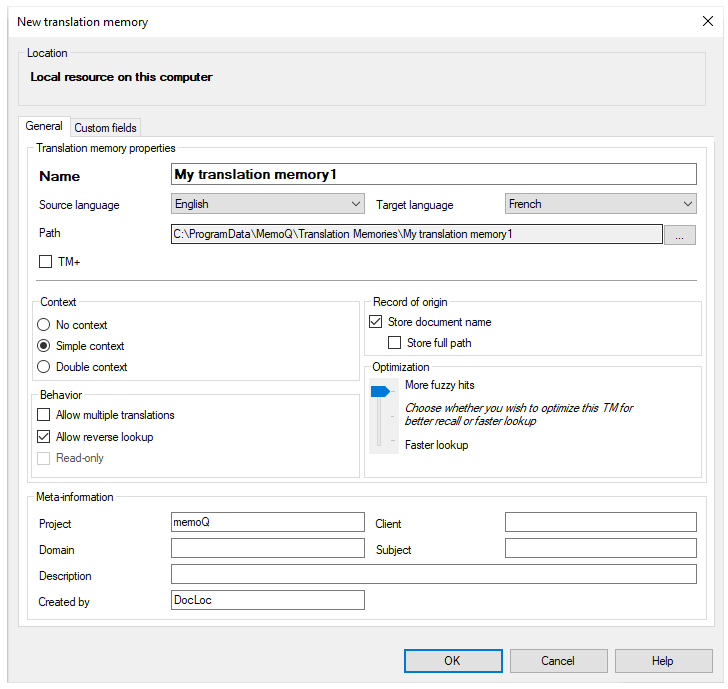Image resolution: width=728 pixels, height=689 pixels.
Task: Enable Allow multiple translations
Action: (x=44, y=415)
